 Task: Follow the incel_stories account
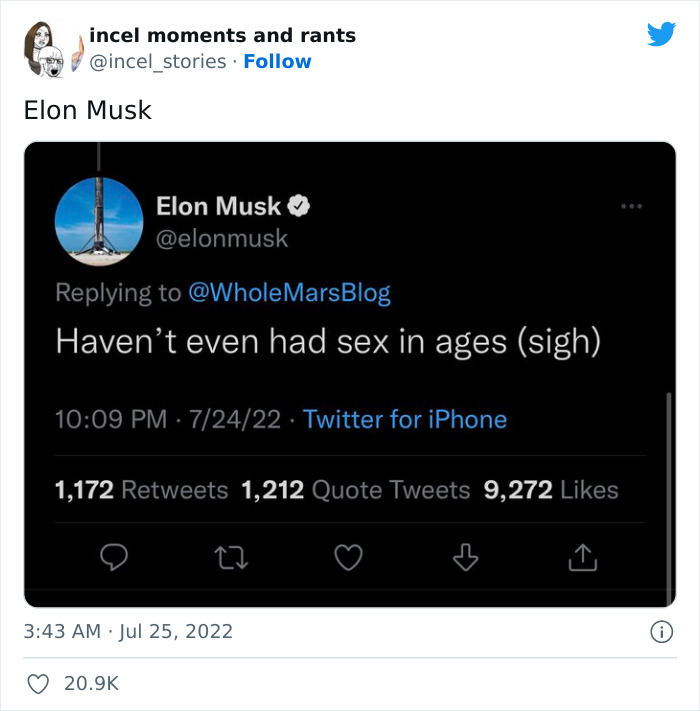tap(277, 61)
